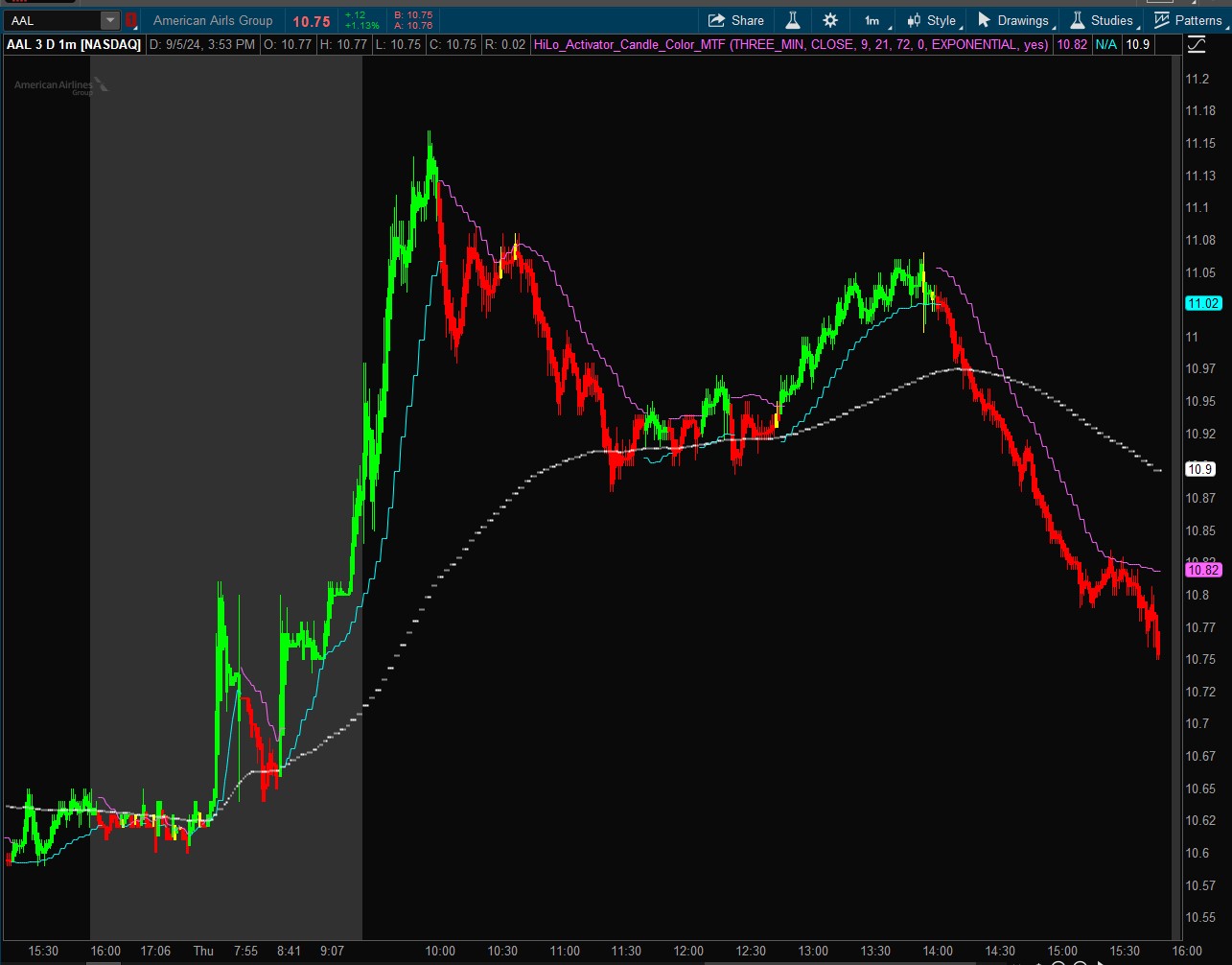Click the O: 10.77 open value
Viewport: 1232px width, 965px height.
(x=287, y=44)
